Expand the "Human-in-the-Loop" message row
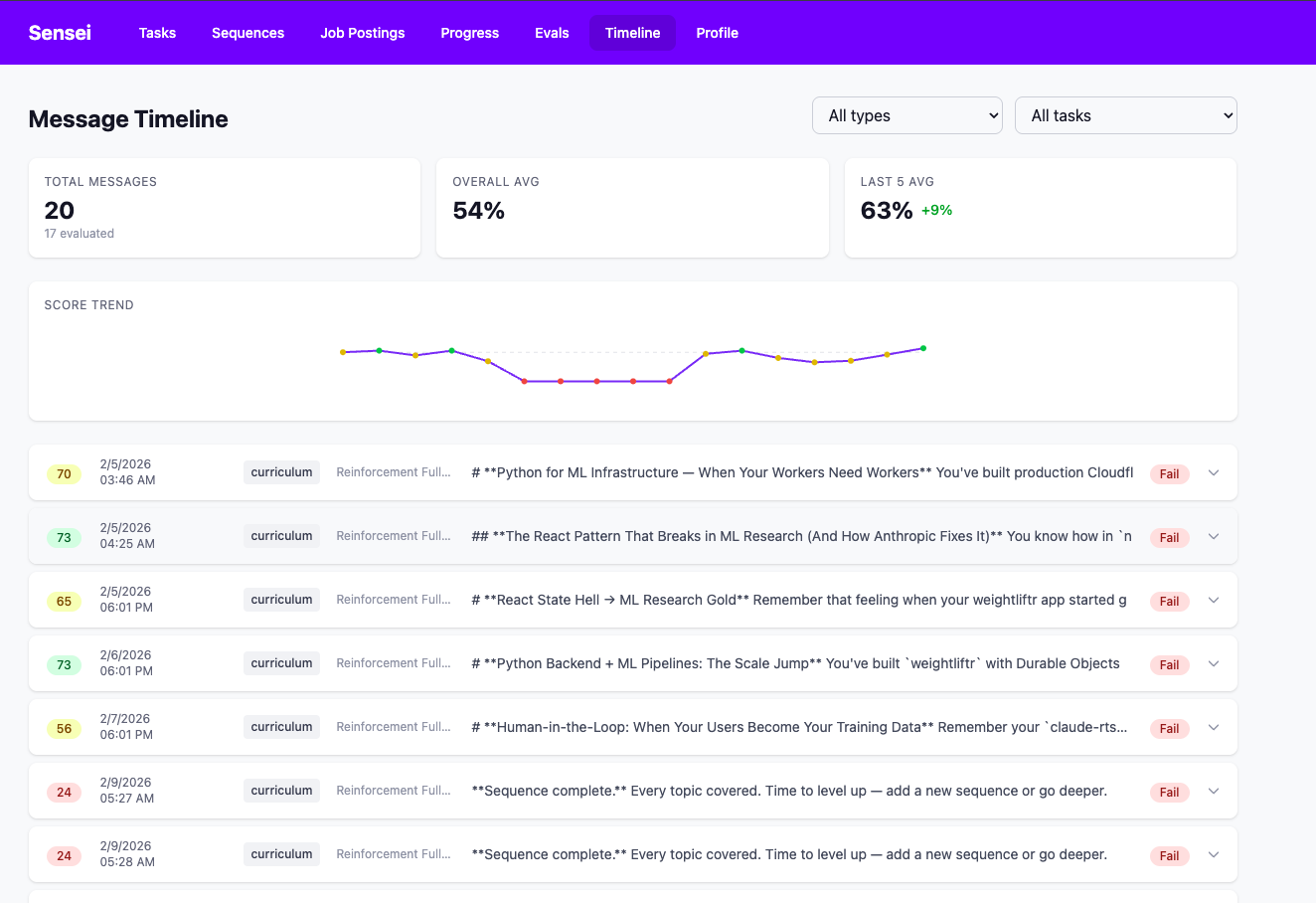 click(x=1214, y=728)
